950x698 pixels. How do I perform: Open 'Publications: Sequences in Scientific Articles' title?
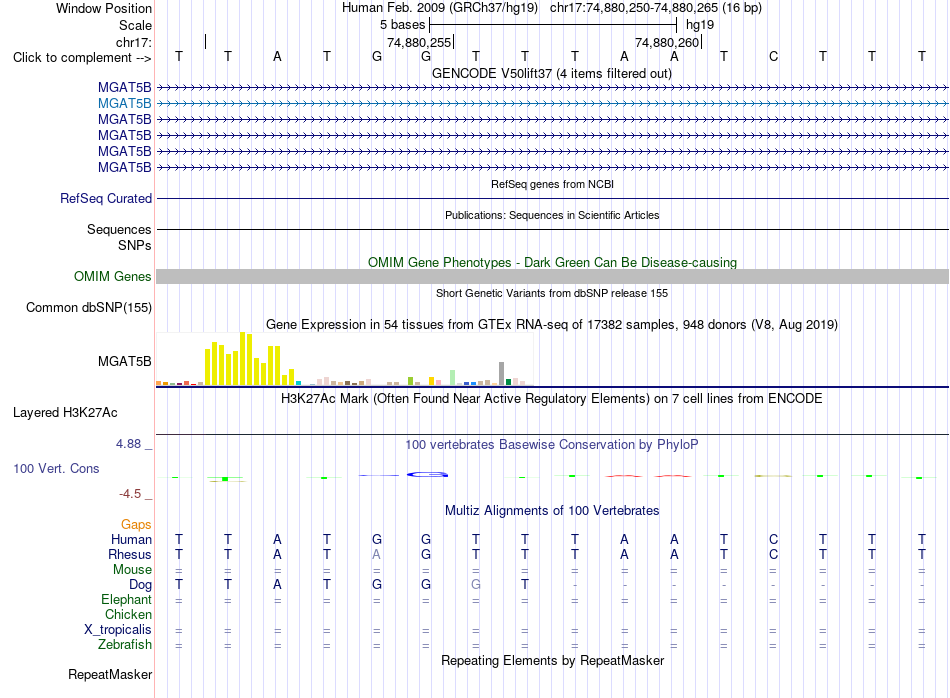(x=552, y=215)
